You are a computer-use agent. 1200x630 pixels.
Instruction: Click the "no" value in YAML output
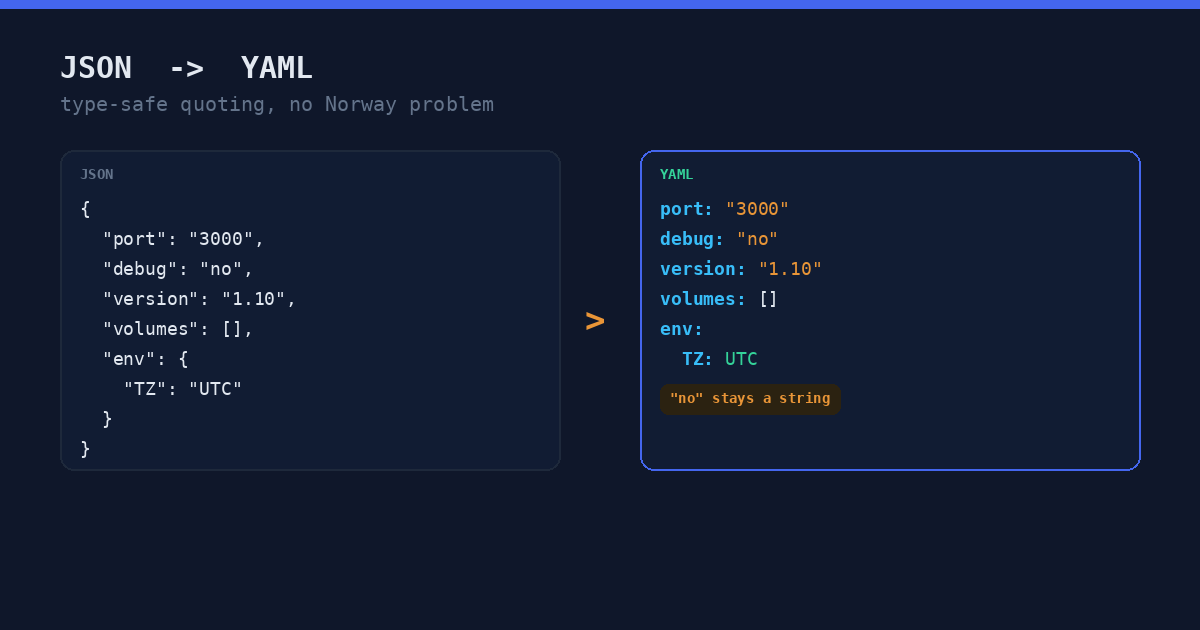click(758, 239)
